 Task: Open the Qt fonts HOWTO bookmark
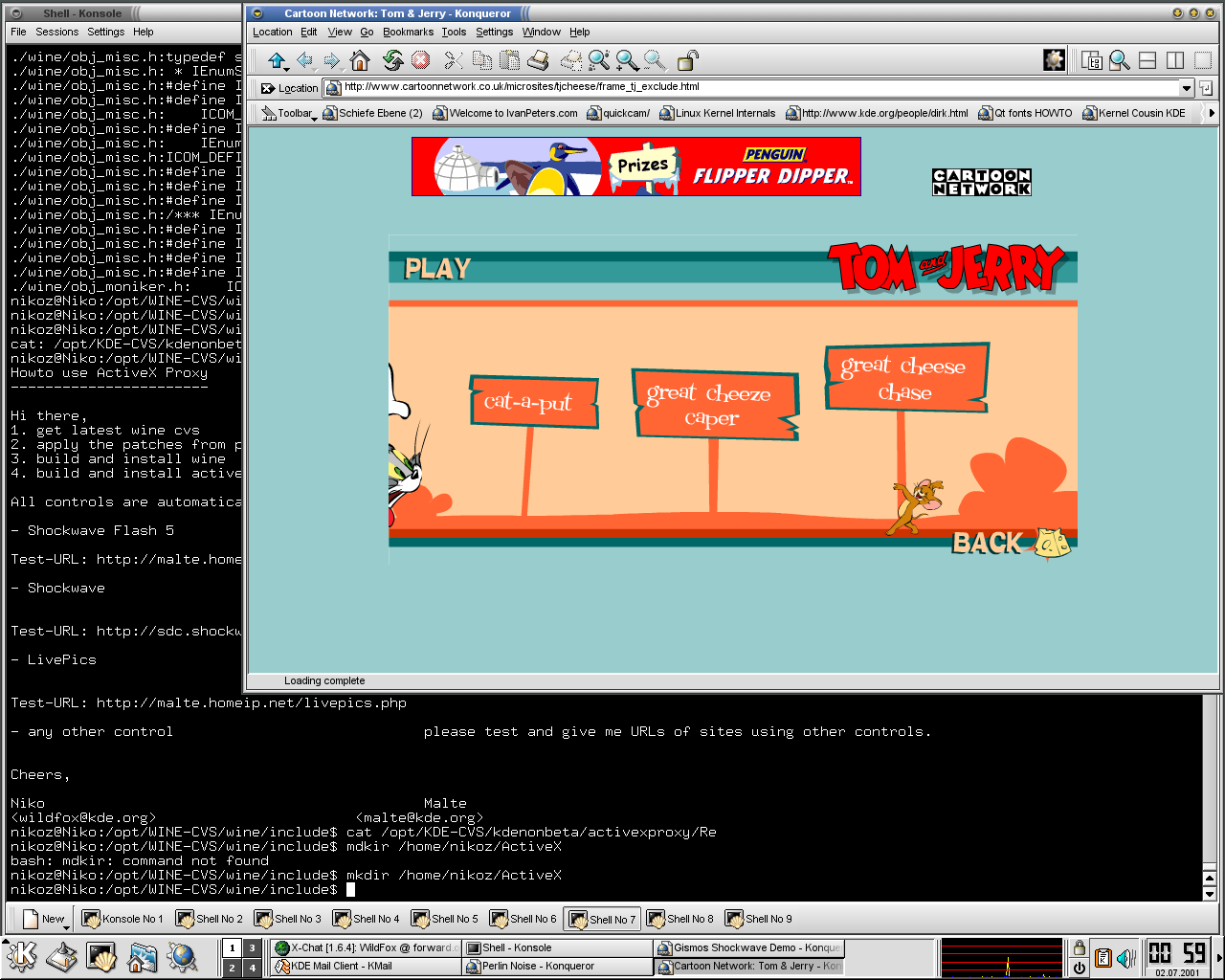(x=1025, y=113)
